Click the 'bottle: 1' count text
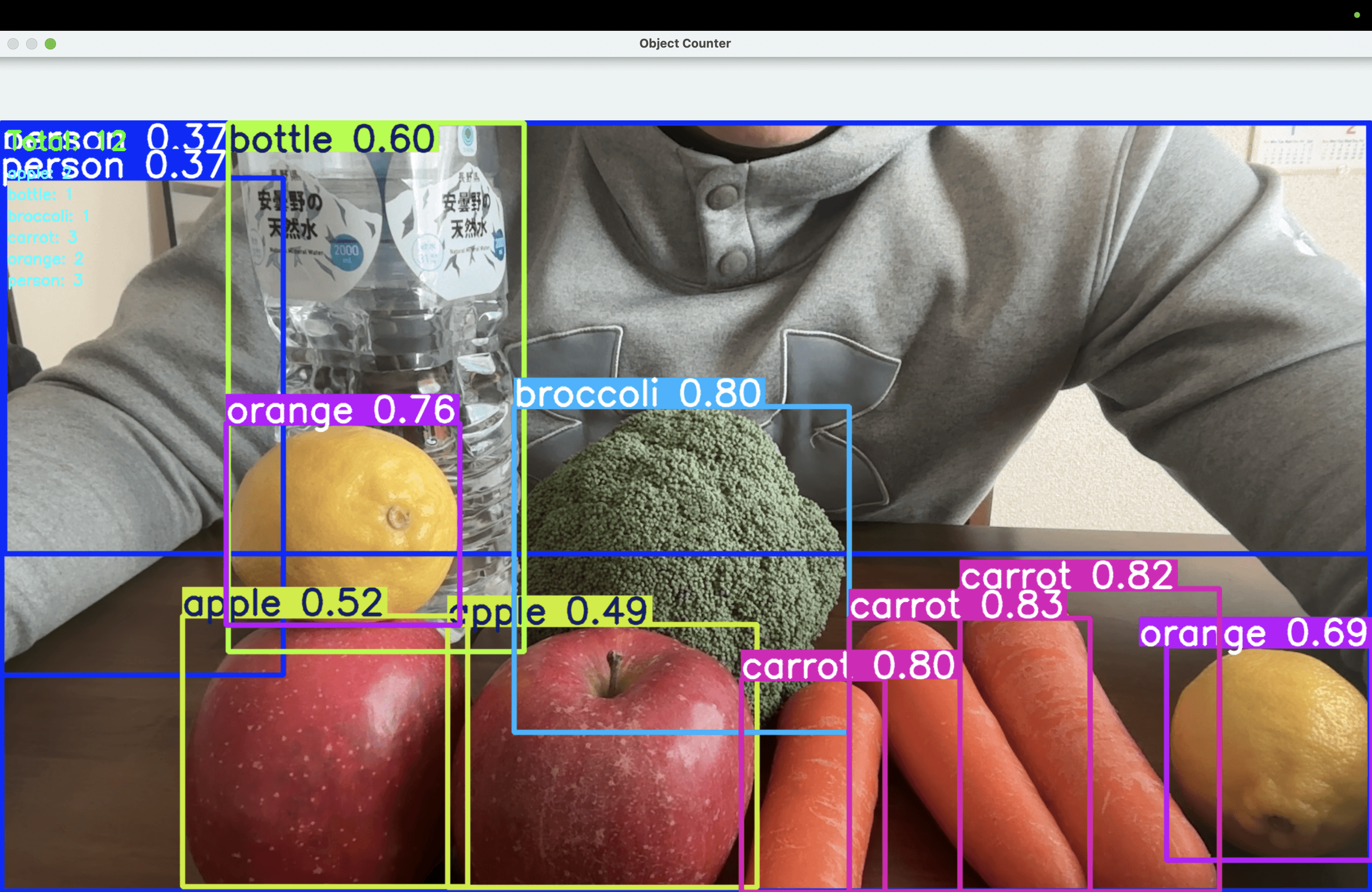The width and height of the screenshot is (1372, 892). pos(40,195)
